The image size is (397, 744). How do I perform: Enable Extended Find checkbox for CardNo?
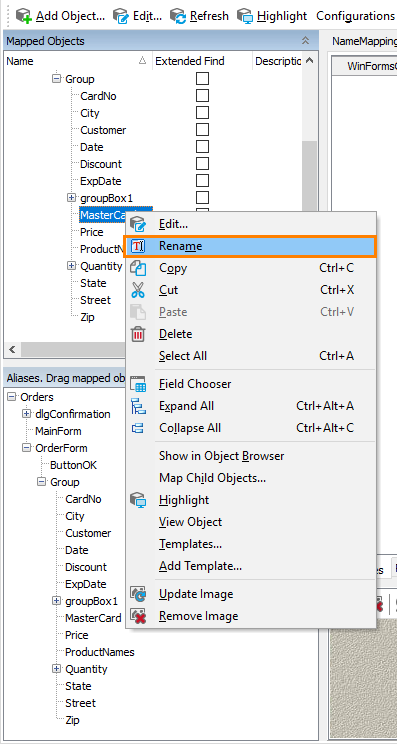[203, 96]
